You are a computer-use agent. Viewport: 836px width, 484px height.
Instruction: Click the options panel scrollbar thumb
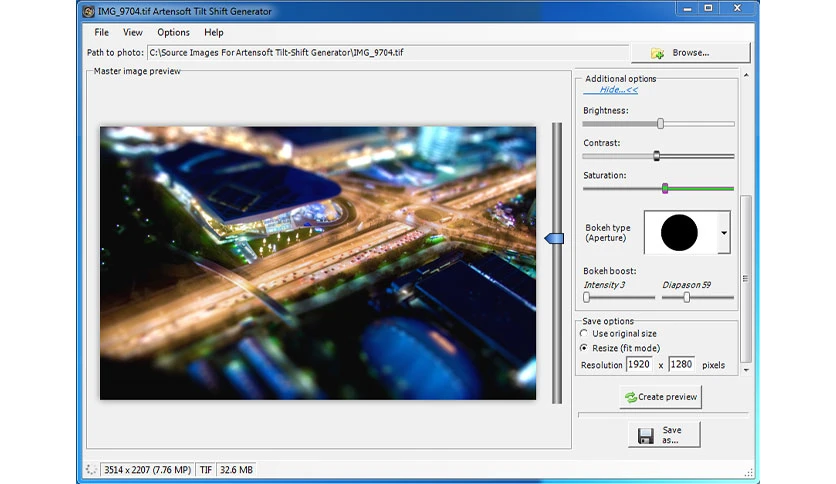[746, 279]
